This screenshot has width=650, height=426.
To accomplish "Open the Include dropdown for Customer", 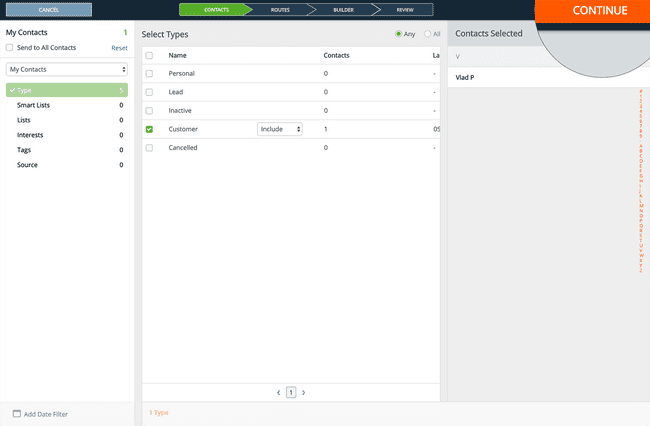I will pyautogui.click(x=280, y=129).
